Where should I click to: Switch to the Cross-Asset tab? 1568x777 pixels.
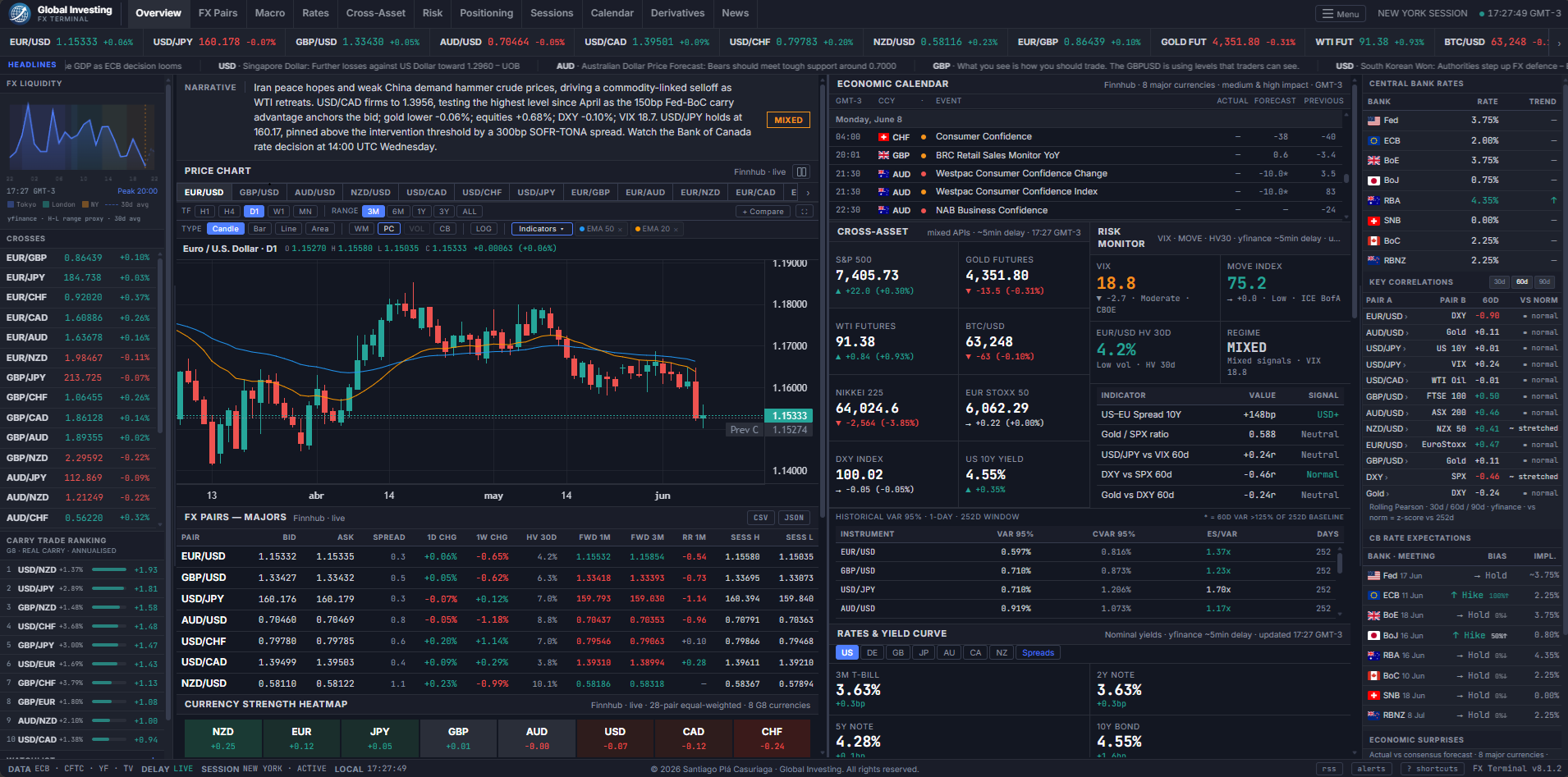click(376, 13)
